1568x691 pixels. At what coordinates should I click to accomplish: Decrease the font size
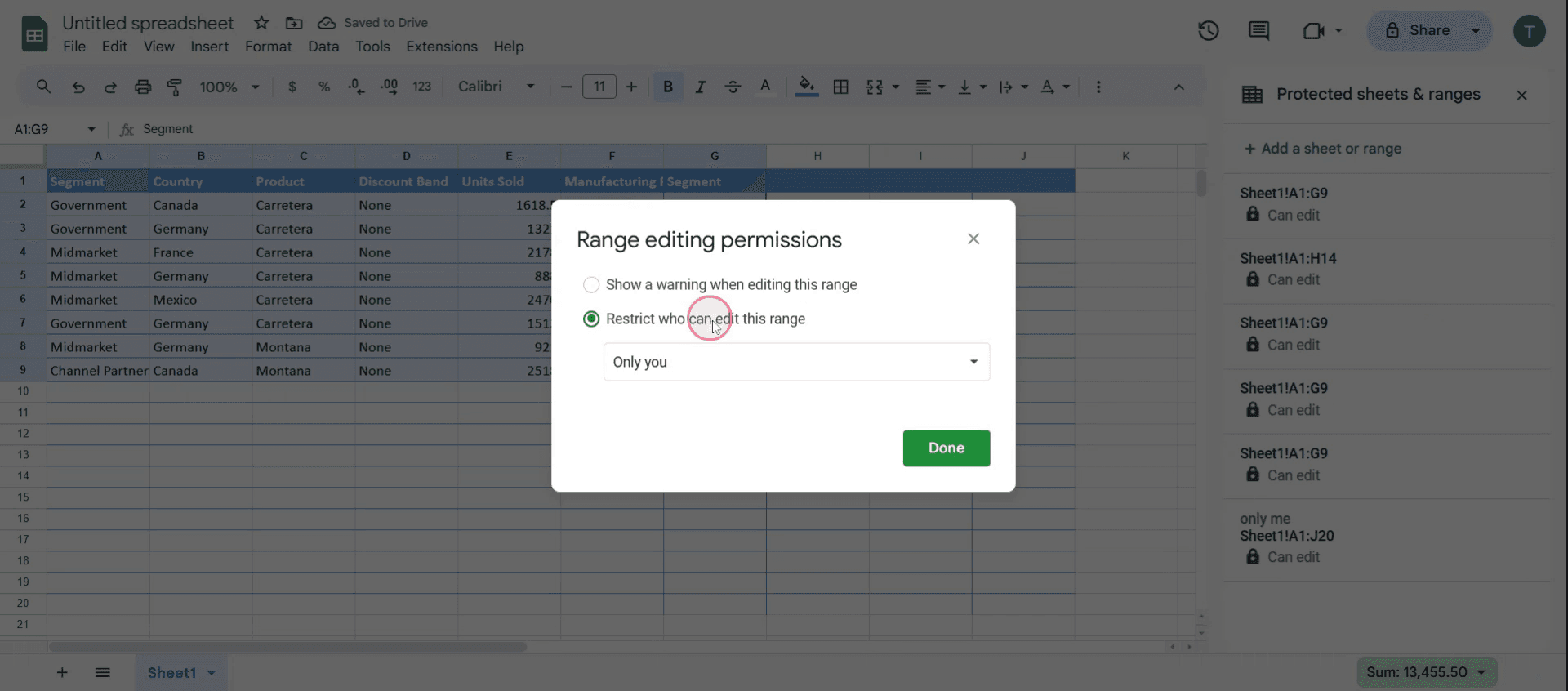pyautogui.click(x=566, y=87)
